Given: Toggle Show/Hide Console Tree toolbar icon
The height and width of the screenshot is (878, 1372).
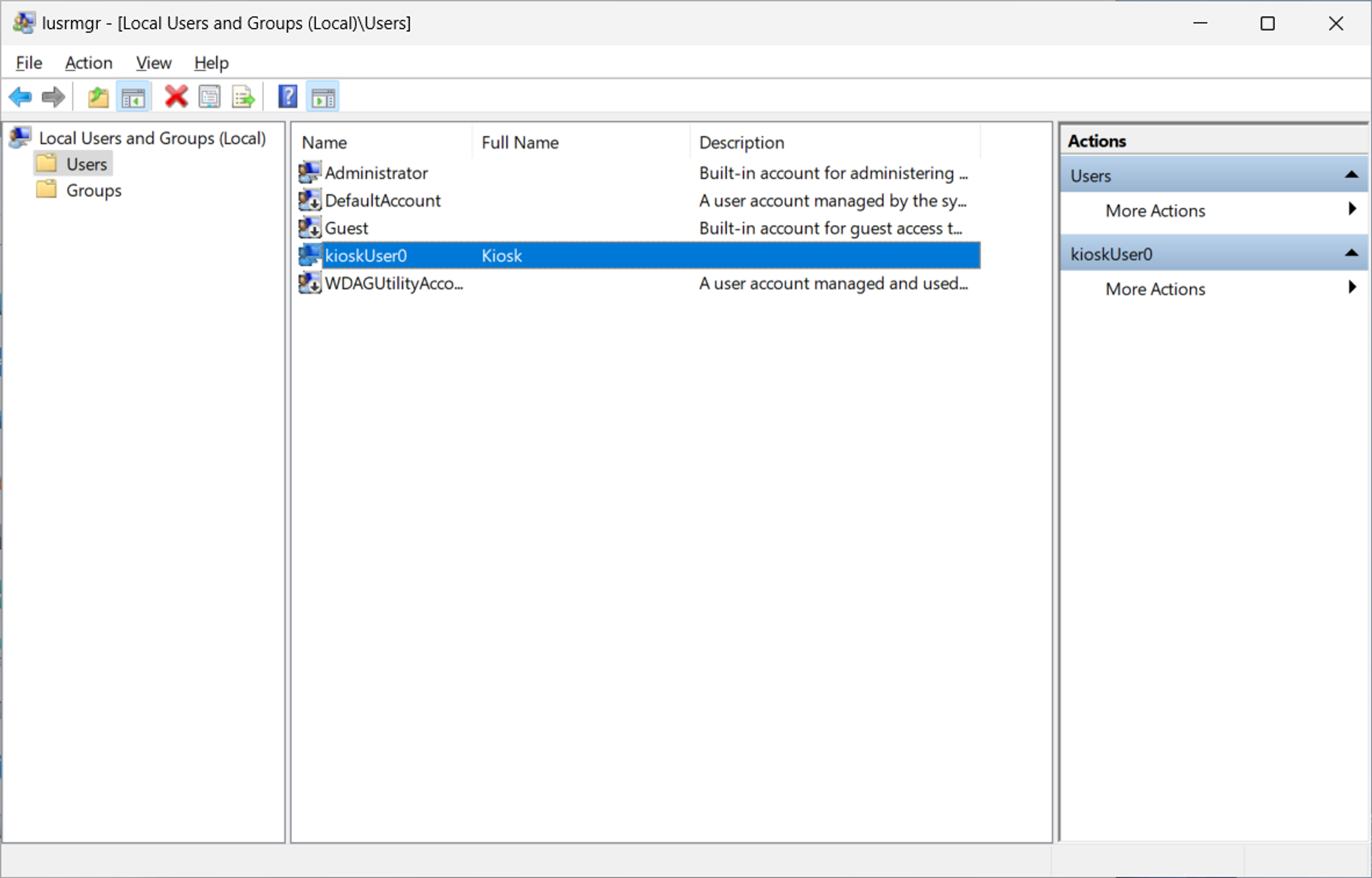Looking at the screenshot, I should point(133,97).
